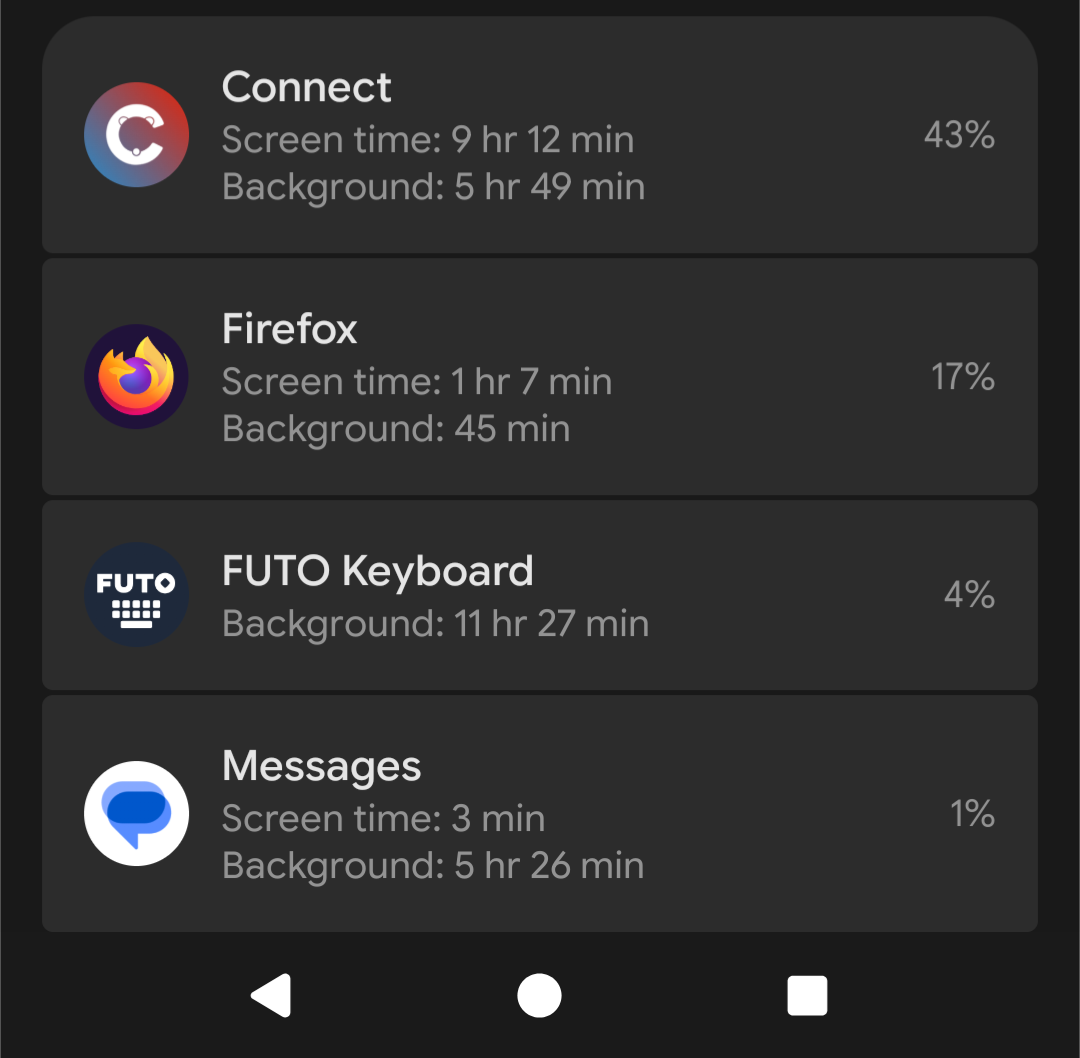Viewport: 1080px width, 1058px height.
Task: Tap Firefox's 17% battery percentage
Action: point(962,377)
